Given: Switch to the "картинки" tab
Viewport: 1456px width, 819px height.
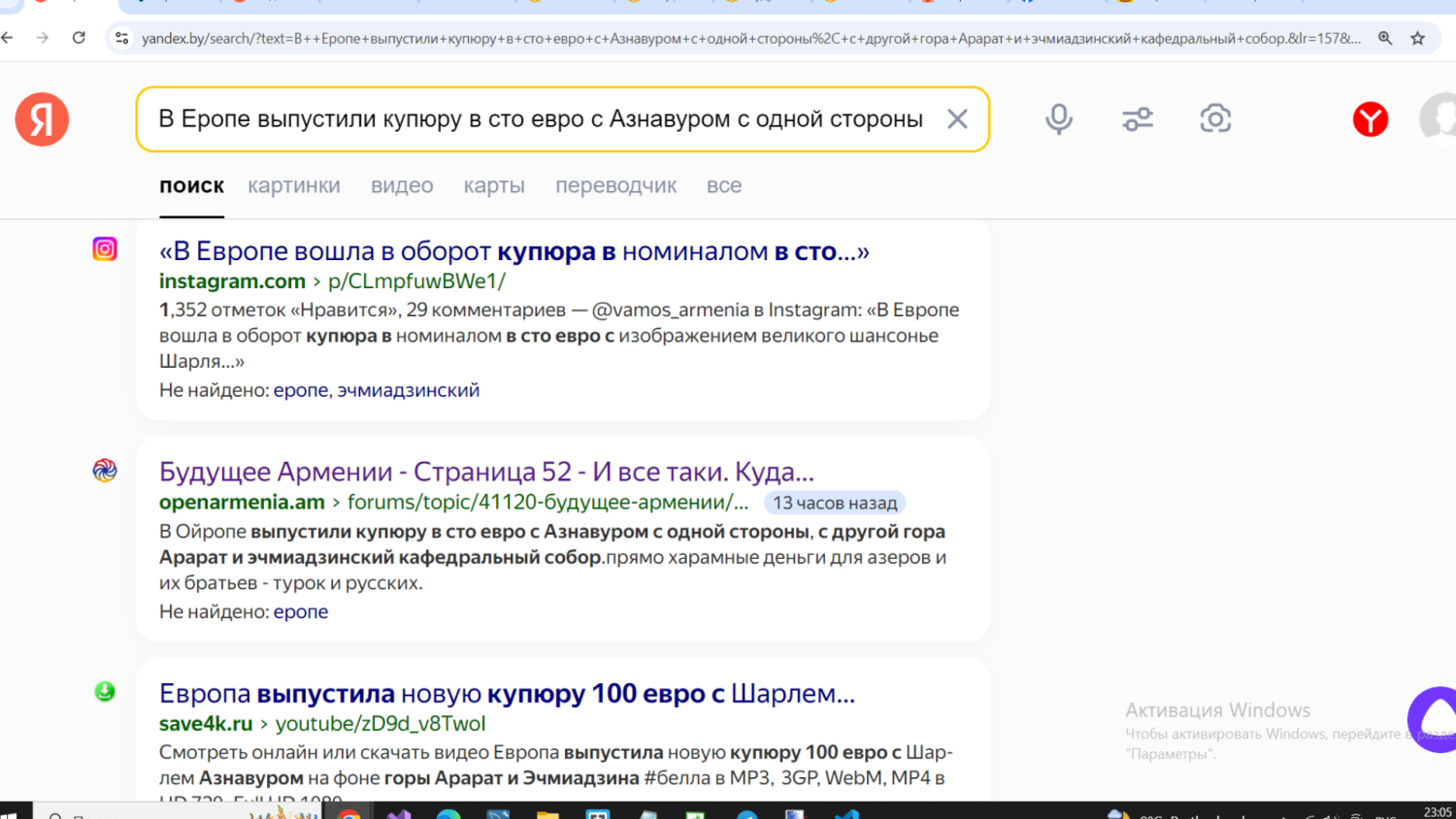Looking at the screenshot, I should click(x=294, y=185).
